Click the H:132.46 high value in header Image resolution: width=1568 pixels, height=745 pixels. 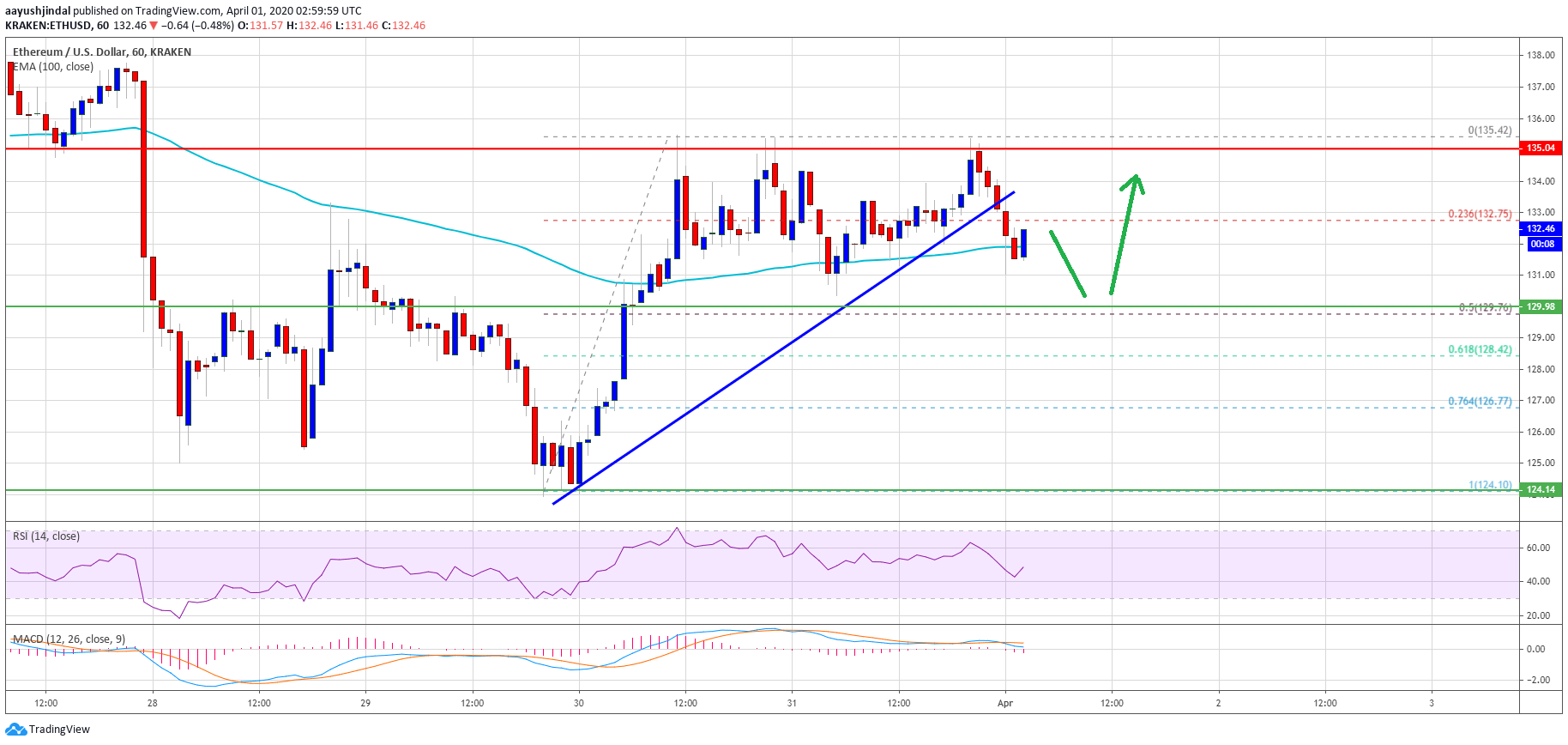point(309,26)
